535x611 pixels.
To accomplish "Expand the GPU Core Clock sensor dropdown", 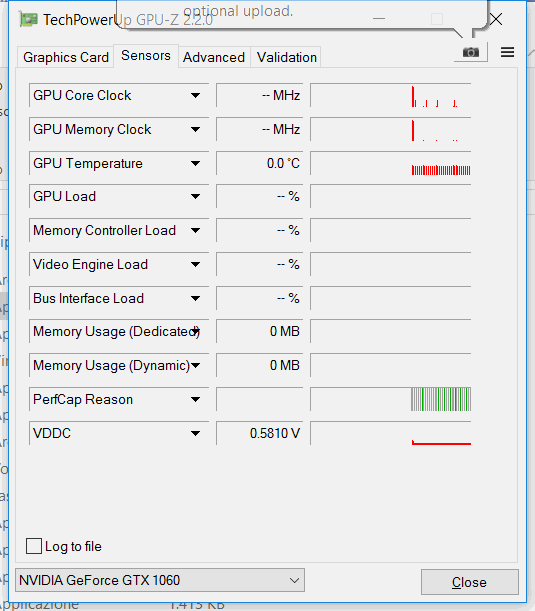I will pos(196,95).
